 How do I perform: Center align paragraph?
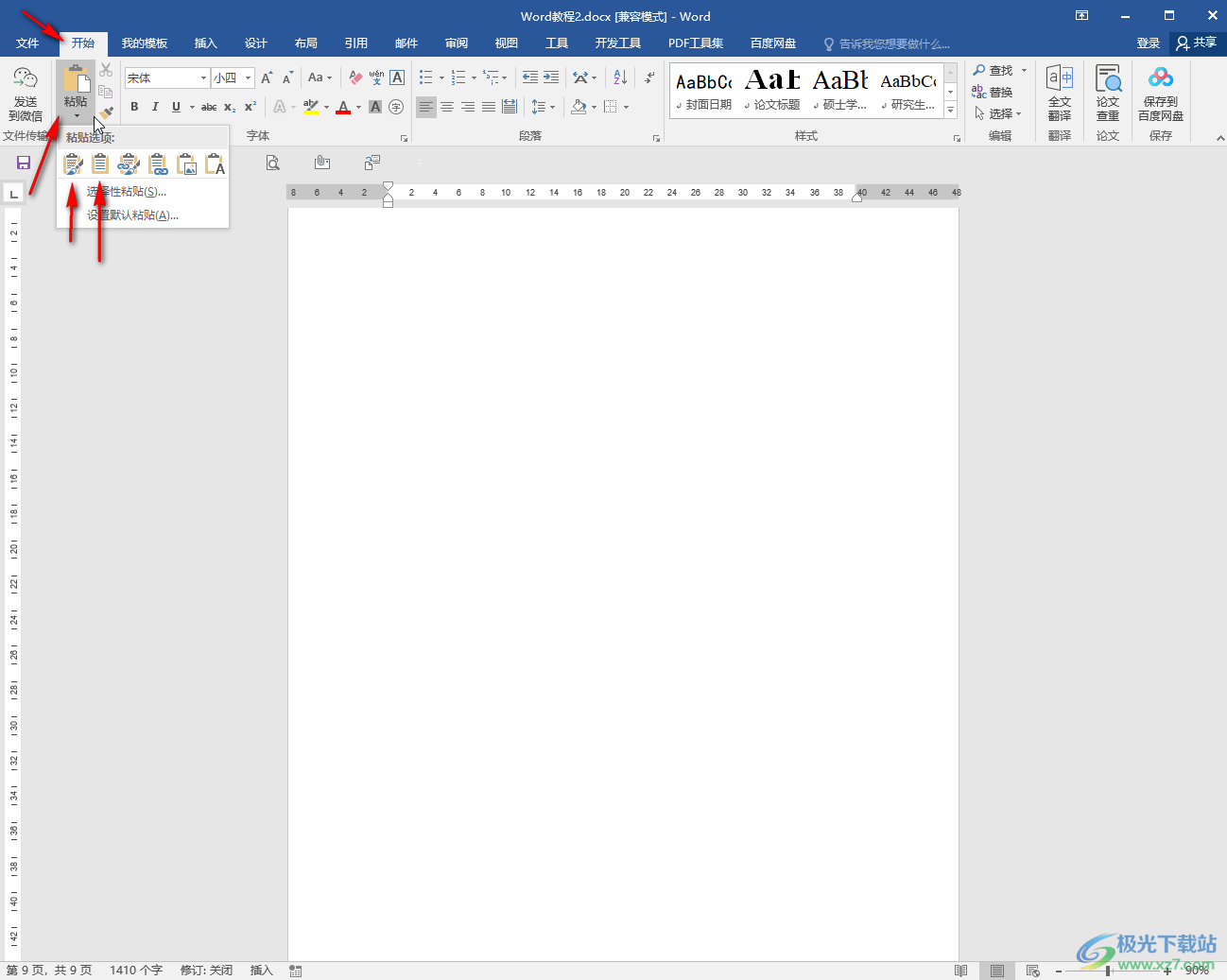coord(447,107)
